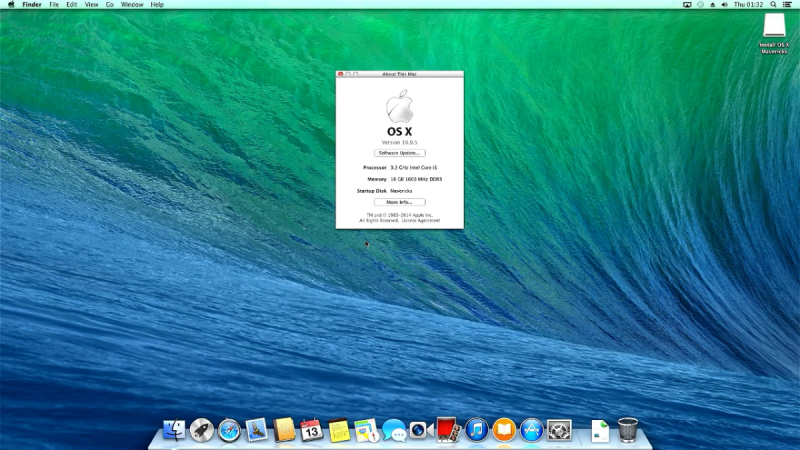Viewport: 800px width, 450px height.
Task: Launch iTunes from the dock
Action: click(x=476, y=430)
